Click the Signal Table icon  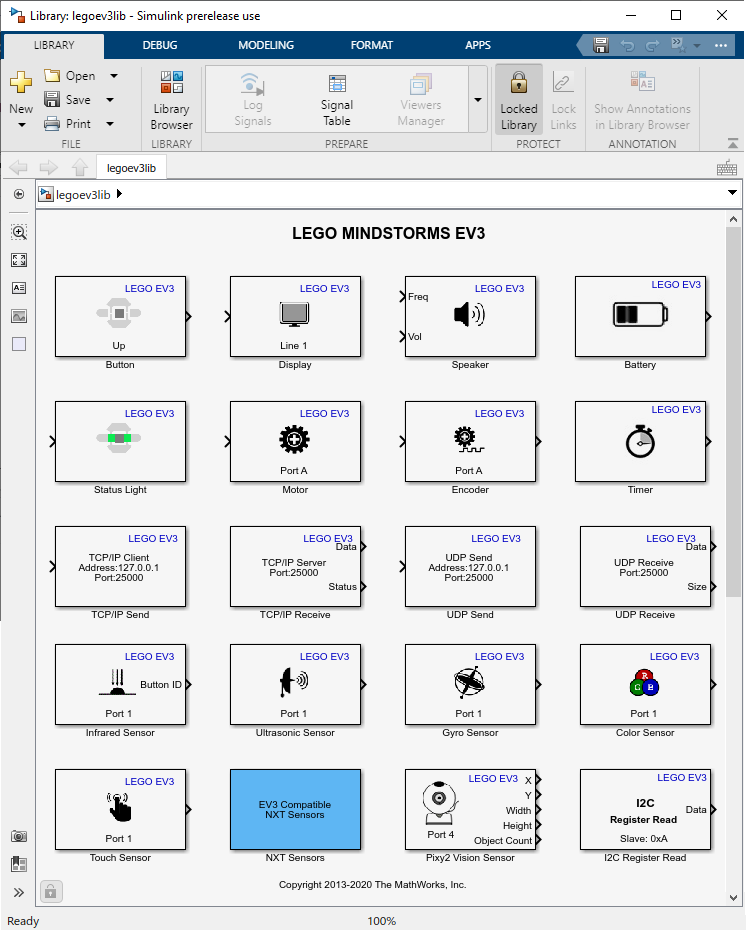[337, 98]
